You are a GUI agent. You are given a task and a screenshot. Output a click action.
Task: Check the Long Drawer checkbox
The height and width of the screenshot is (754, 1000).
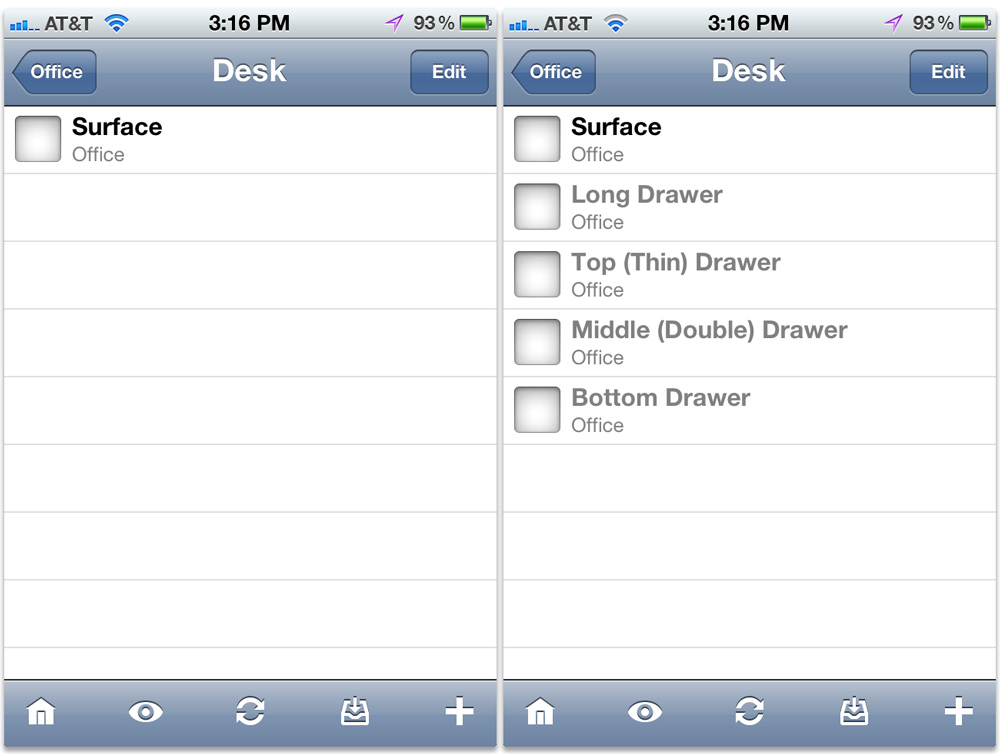(537, 207)
